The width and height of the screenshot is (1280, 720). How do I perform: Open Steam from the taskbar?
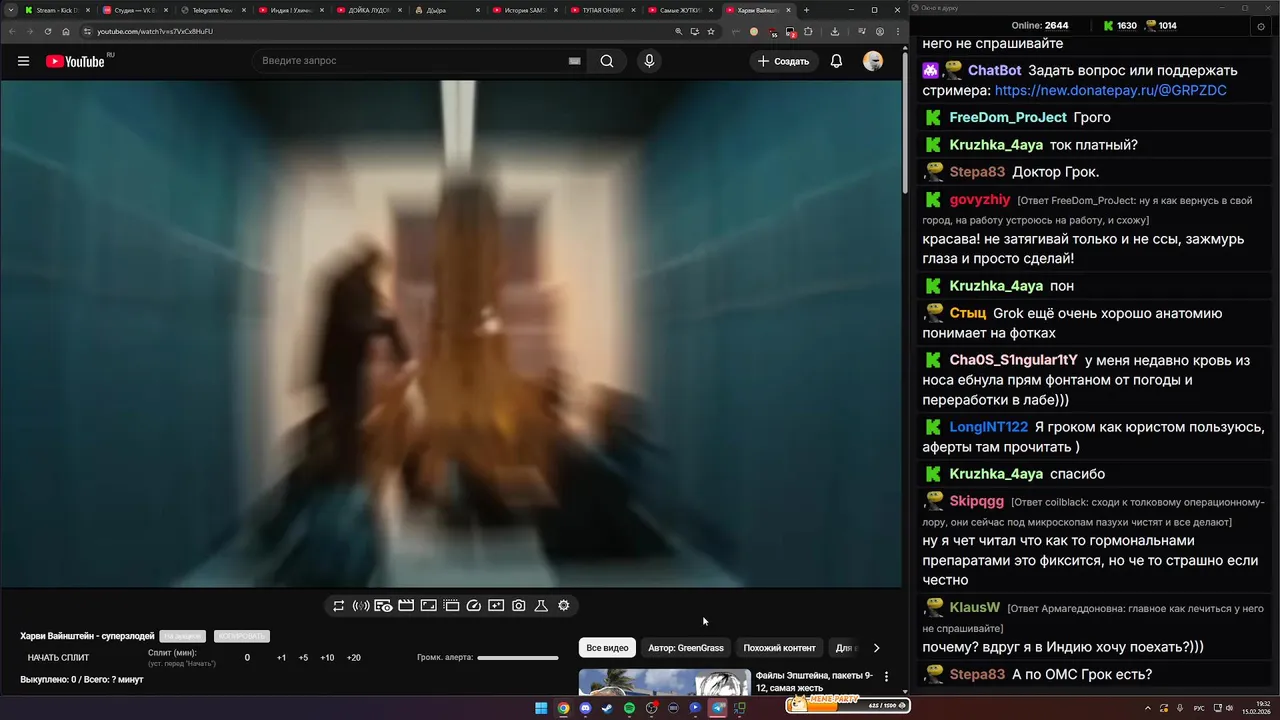[607, 708]
